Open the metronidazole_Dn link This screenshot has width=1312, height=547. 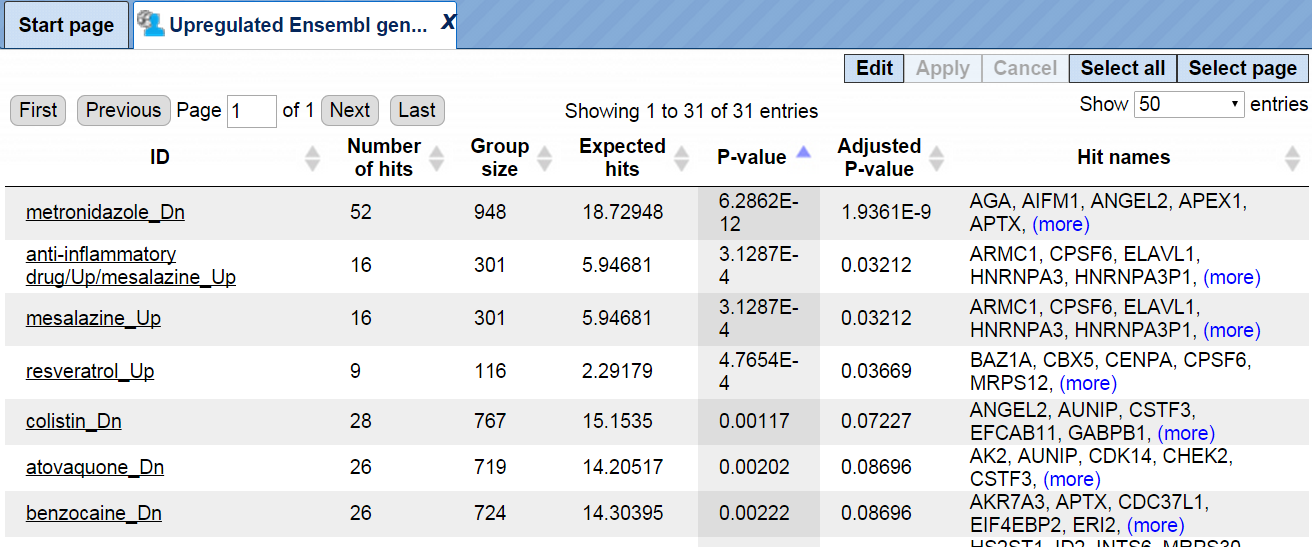(105, 212)
